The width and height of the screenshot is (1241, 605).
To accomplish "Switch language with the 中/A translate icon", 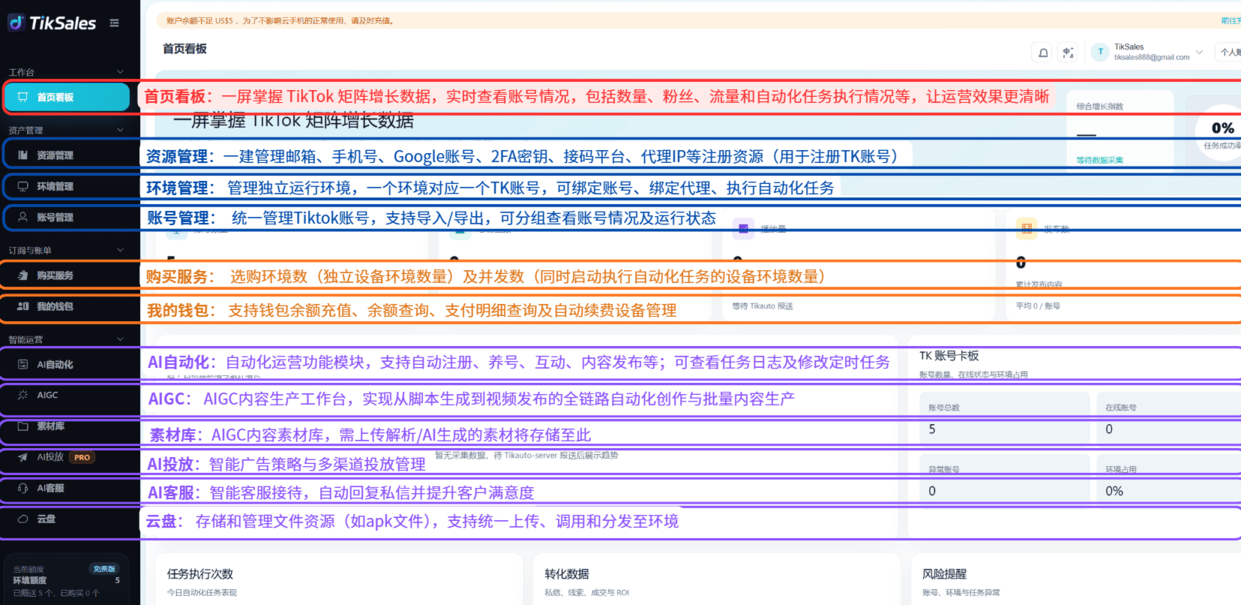I will 1068,52.
